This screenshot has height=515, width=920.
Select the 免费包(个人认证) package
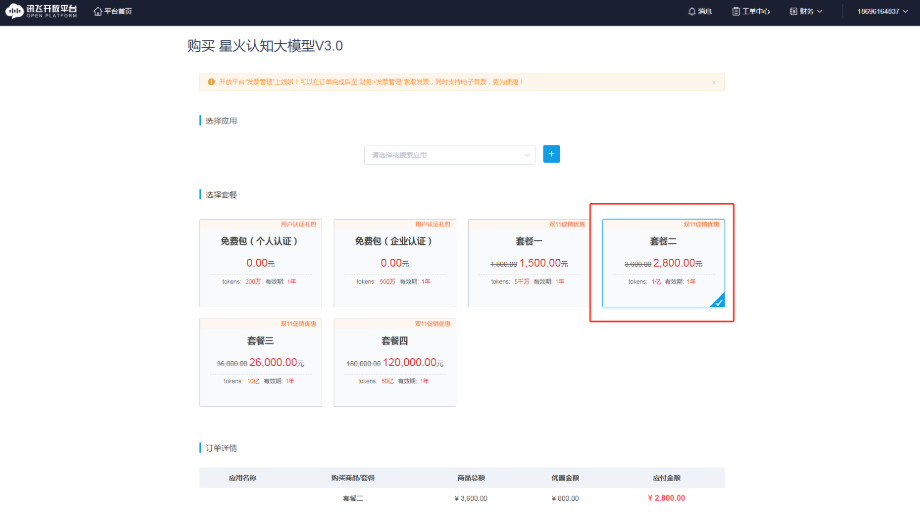click(260, 262)
